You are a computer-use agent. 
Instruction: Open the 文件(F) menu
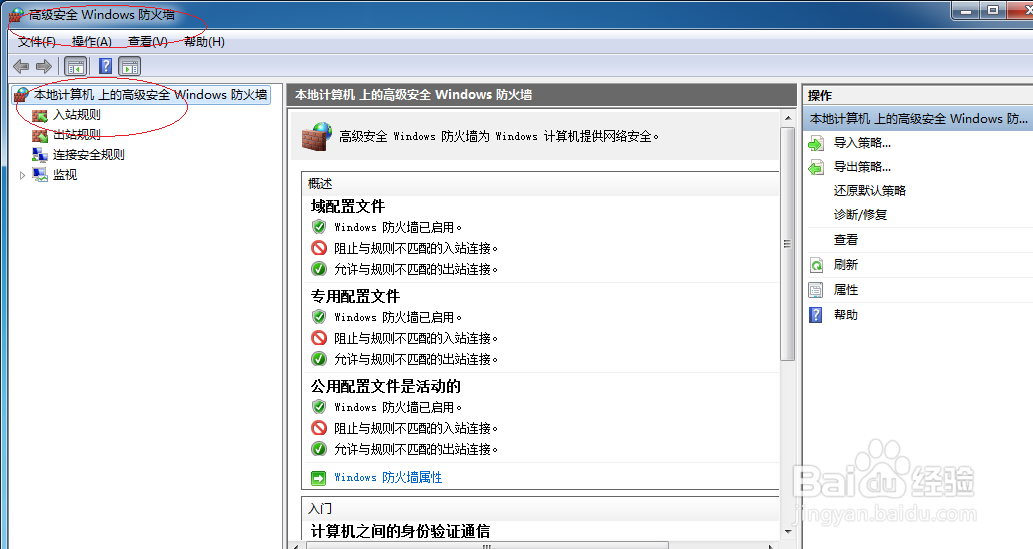pyautogui.click(x=36, y=42)
